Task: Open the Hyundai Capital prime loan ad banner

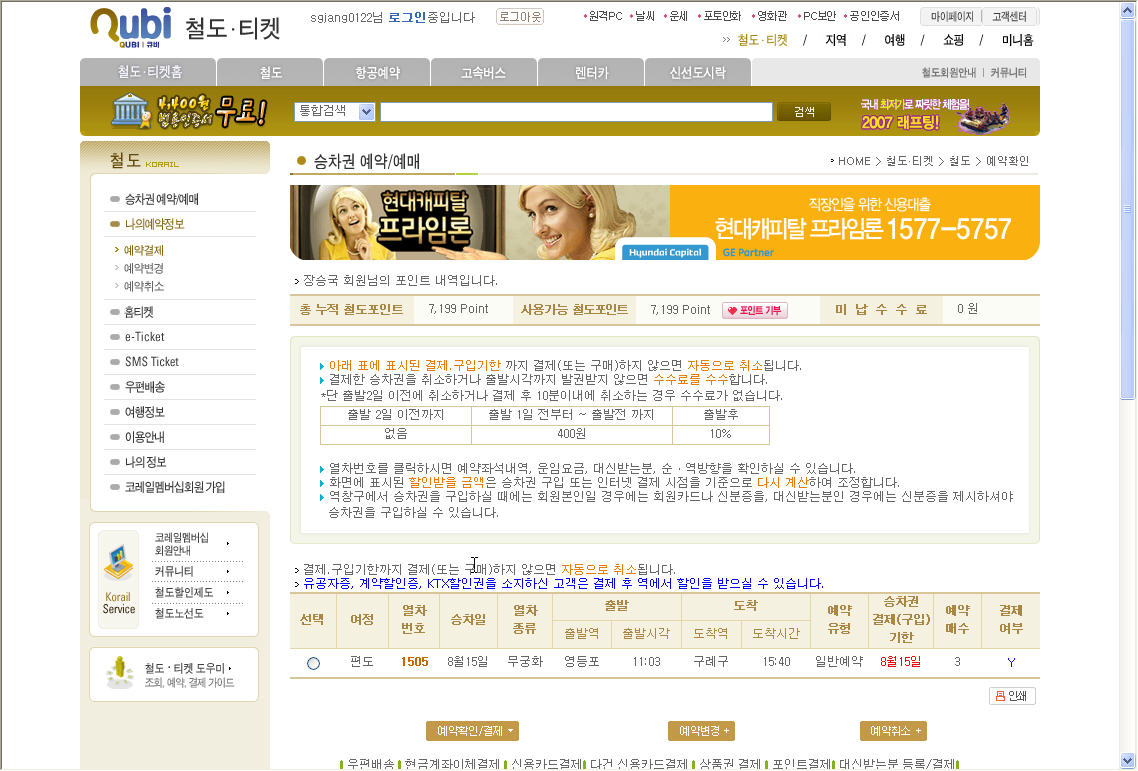Action: click(x=664, y=222)
